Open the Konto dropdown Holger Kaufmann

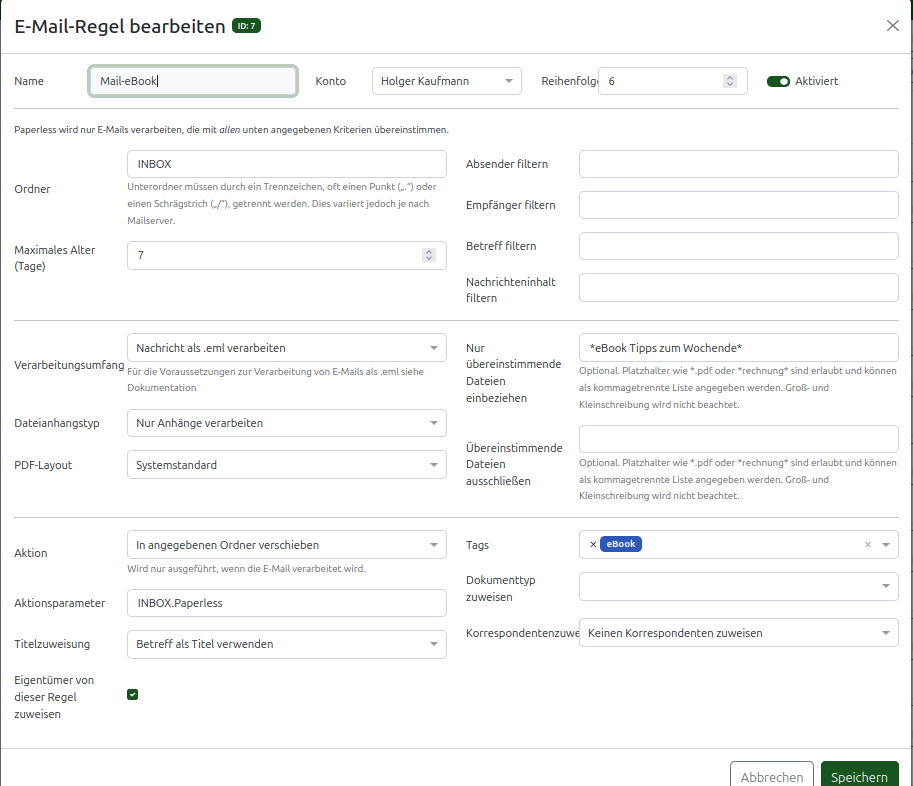tap(447, 81)
